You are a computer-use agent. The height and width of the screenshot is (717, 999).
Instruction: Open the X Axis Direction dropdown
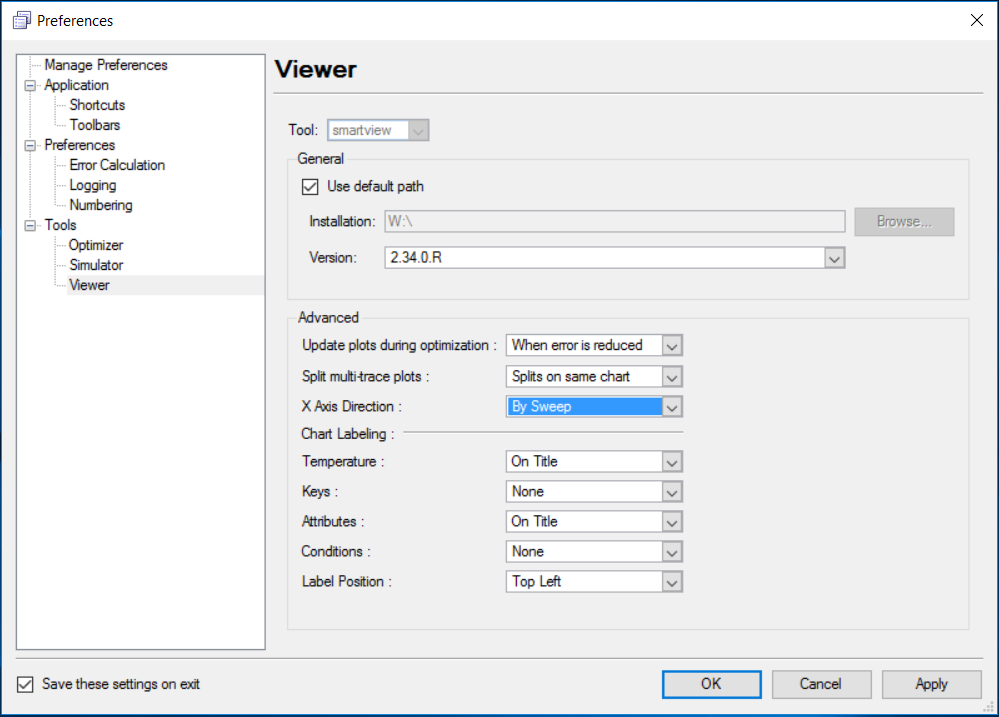pos(672,407)
